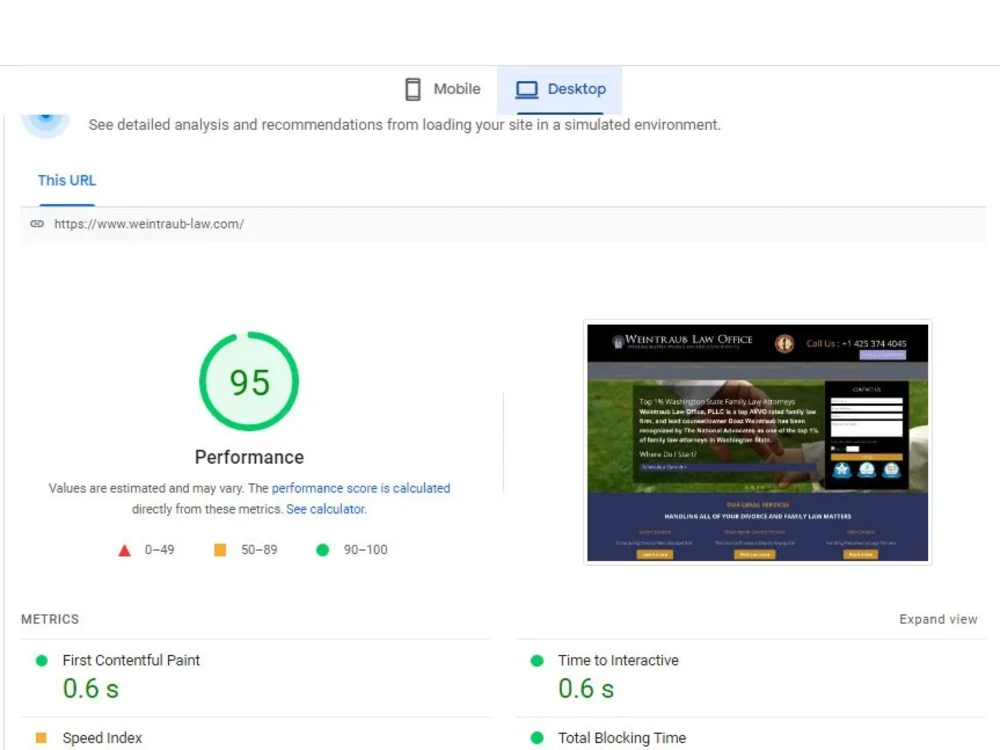
Task: Click the orange square 50–89 legend icon
Action: point(220,550)
